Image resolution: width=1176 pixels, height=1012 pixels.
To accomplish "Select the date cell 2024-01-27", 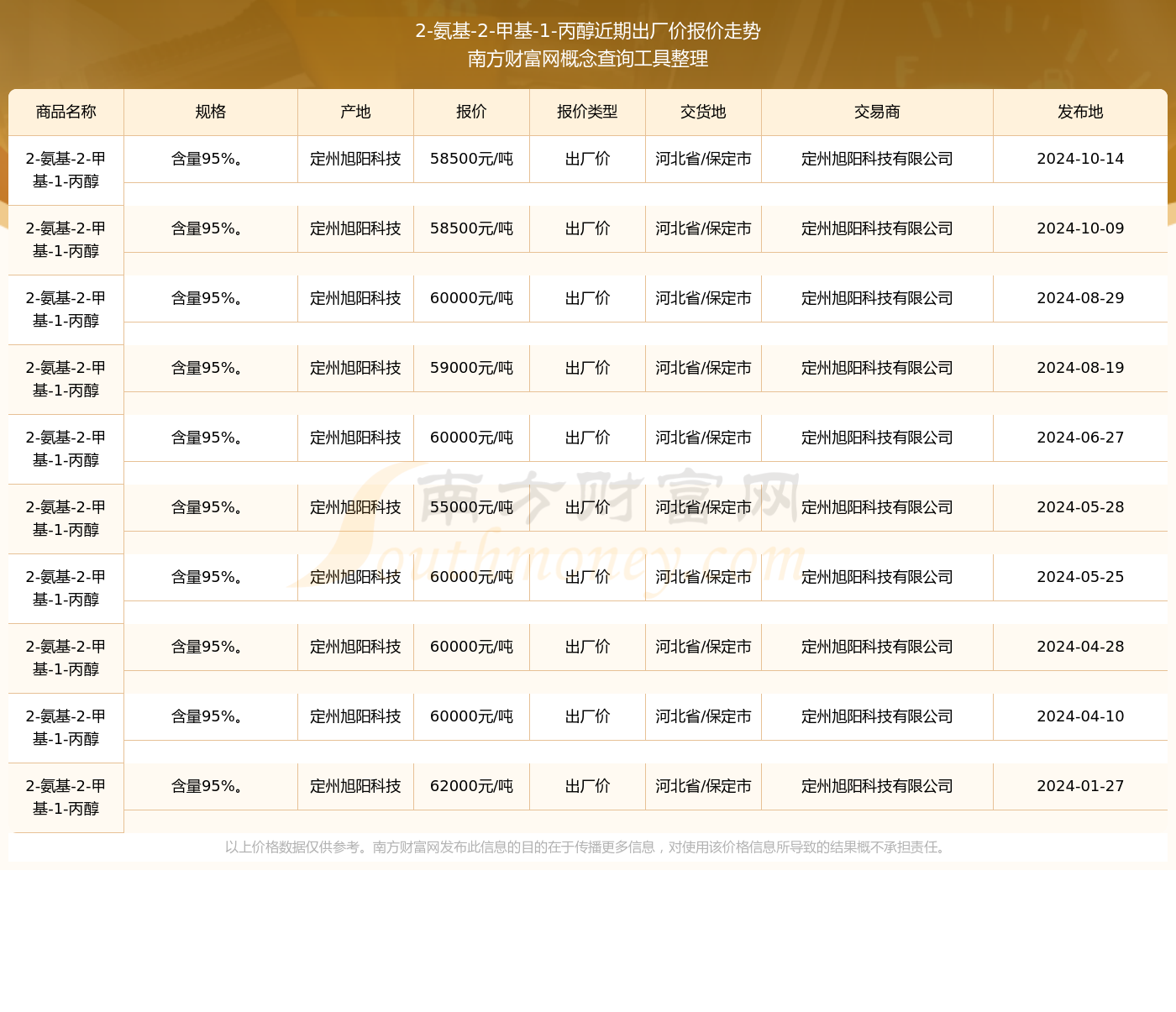I will [x=1080, y=786].
